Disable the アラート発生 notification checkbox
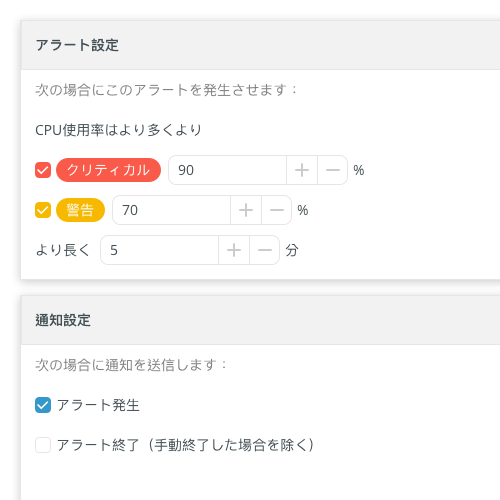Viewport: 500px width, 500px height. [x=43, y=405]
